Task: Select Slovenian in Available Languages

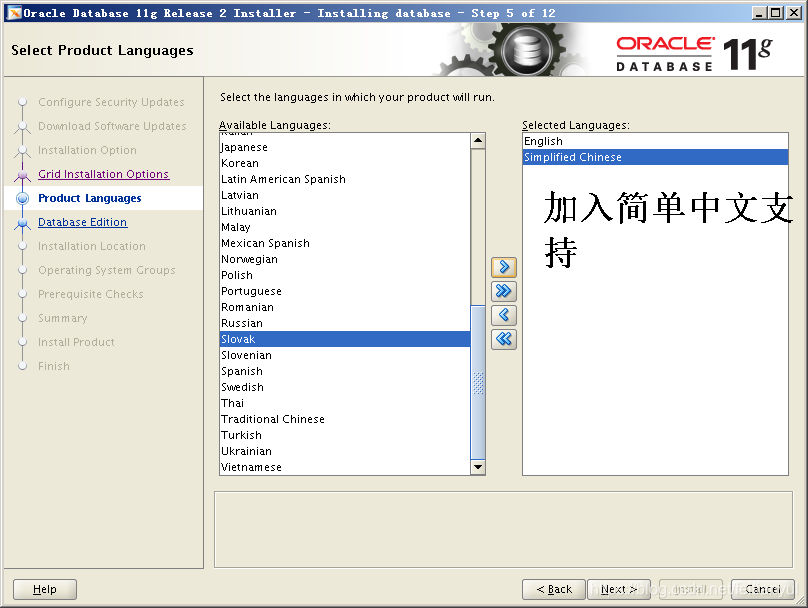Action: 345,355
